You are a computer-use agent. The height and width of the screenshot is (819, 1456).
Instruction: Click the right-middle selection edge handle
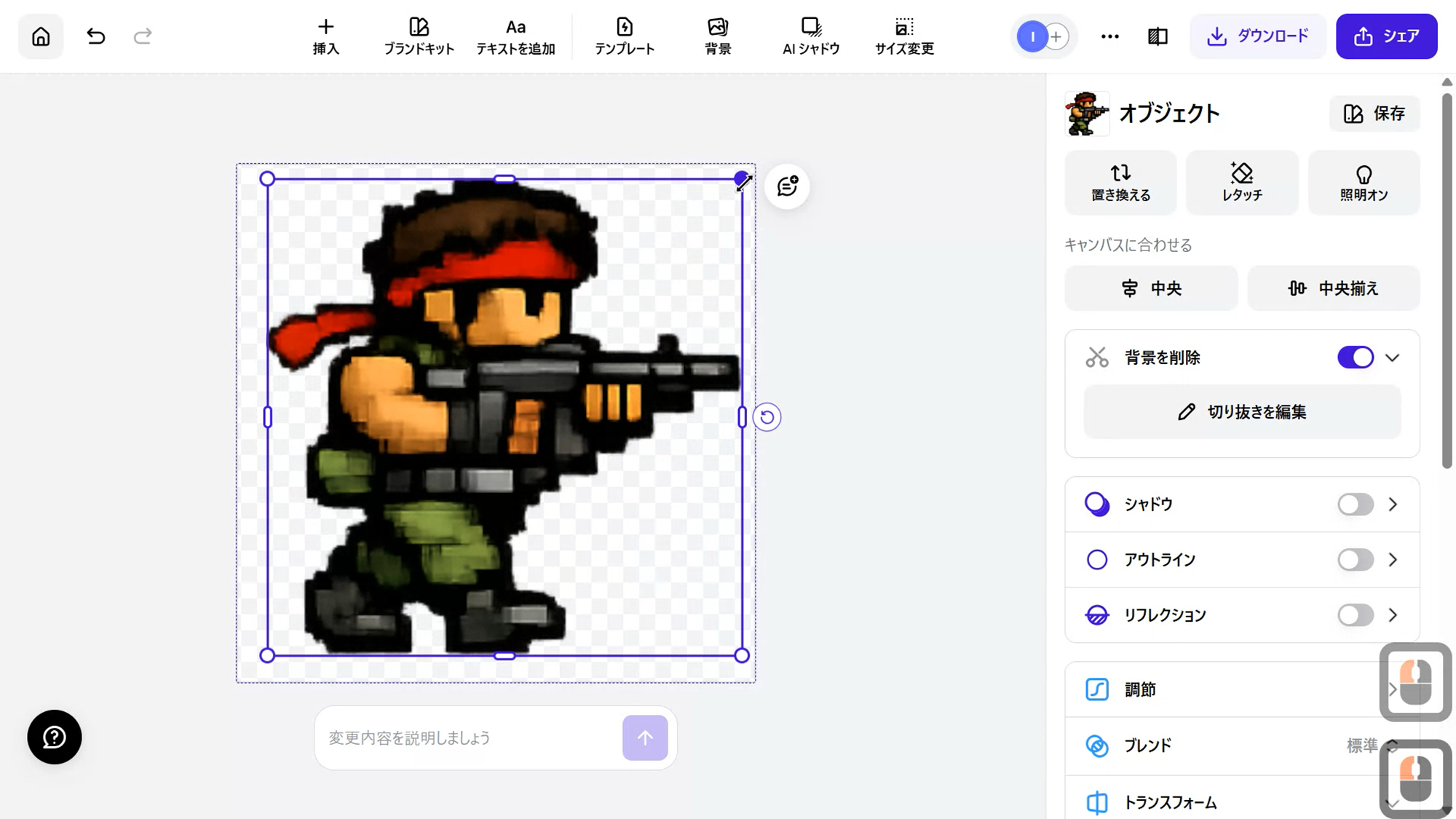click(742, 417)
